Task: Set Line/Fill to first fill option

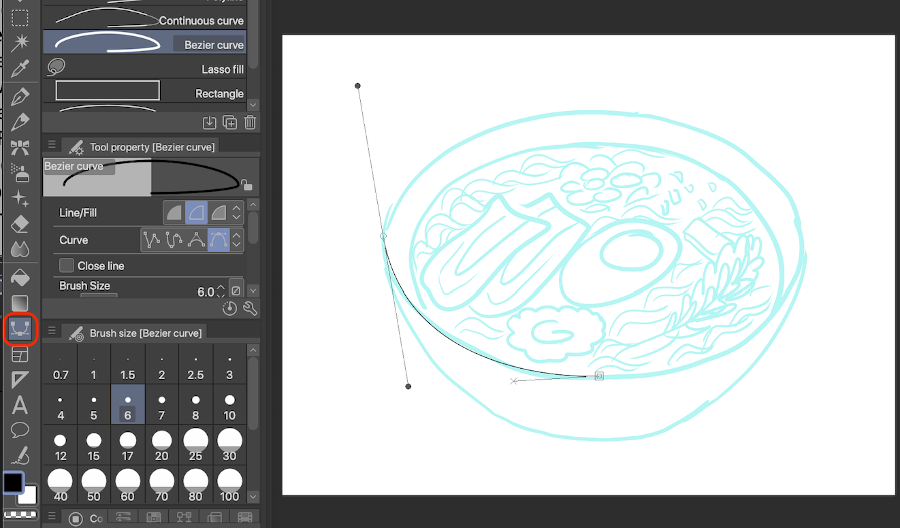Action: pos(174,213)
